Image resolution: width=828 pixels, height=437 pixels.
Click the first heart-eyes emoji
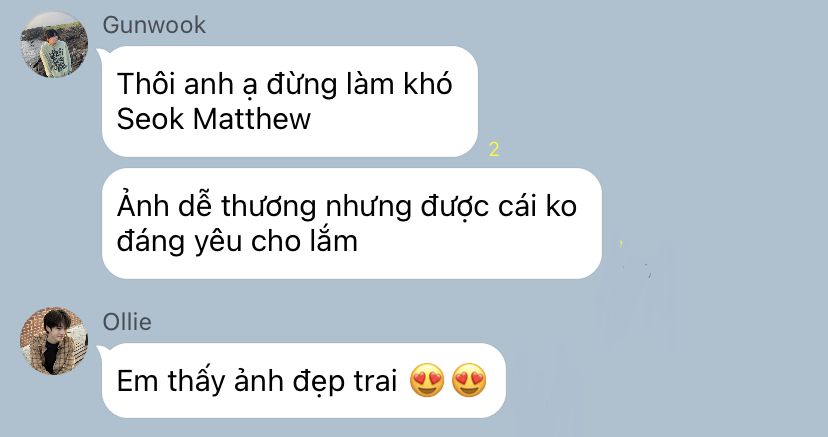tap(427, 380)
